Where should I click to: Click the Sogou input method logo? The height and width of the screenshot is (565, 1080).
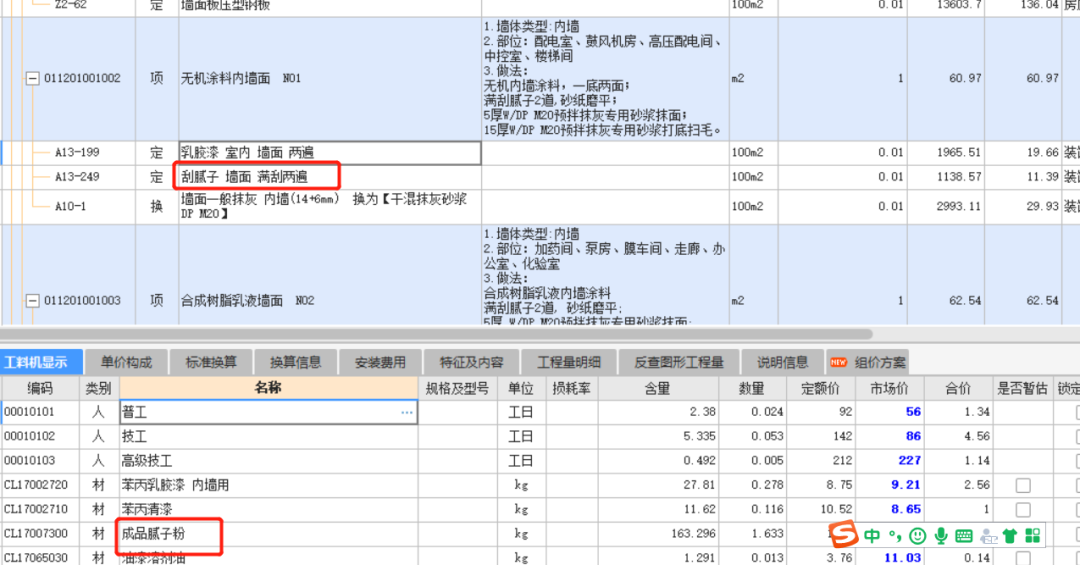point(845,535)
